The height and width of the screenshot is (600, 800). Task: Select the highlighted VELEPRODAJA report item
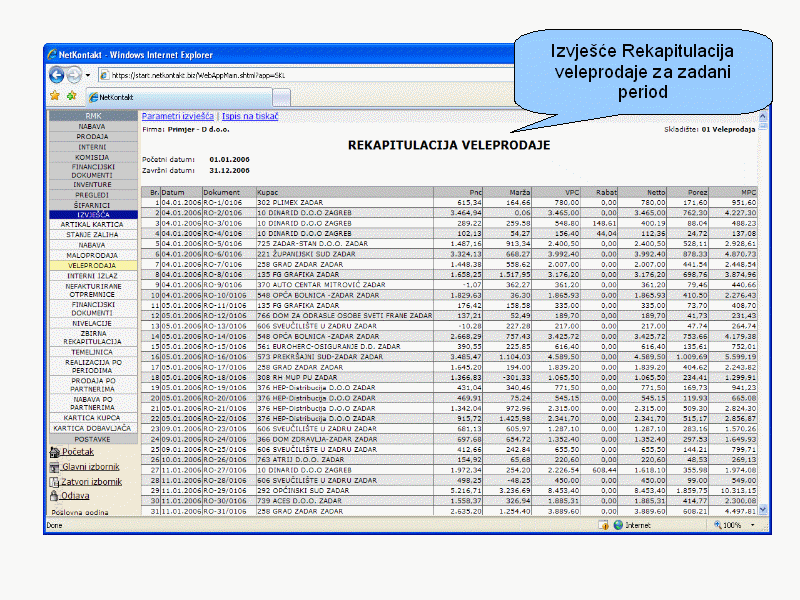92,265
